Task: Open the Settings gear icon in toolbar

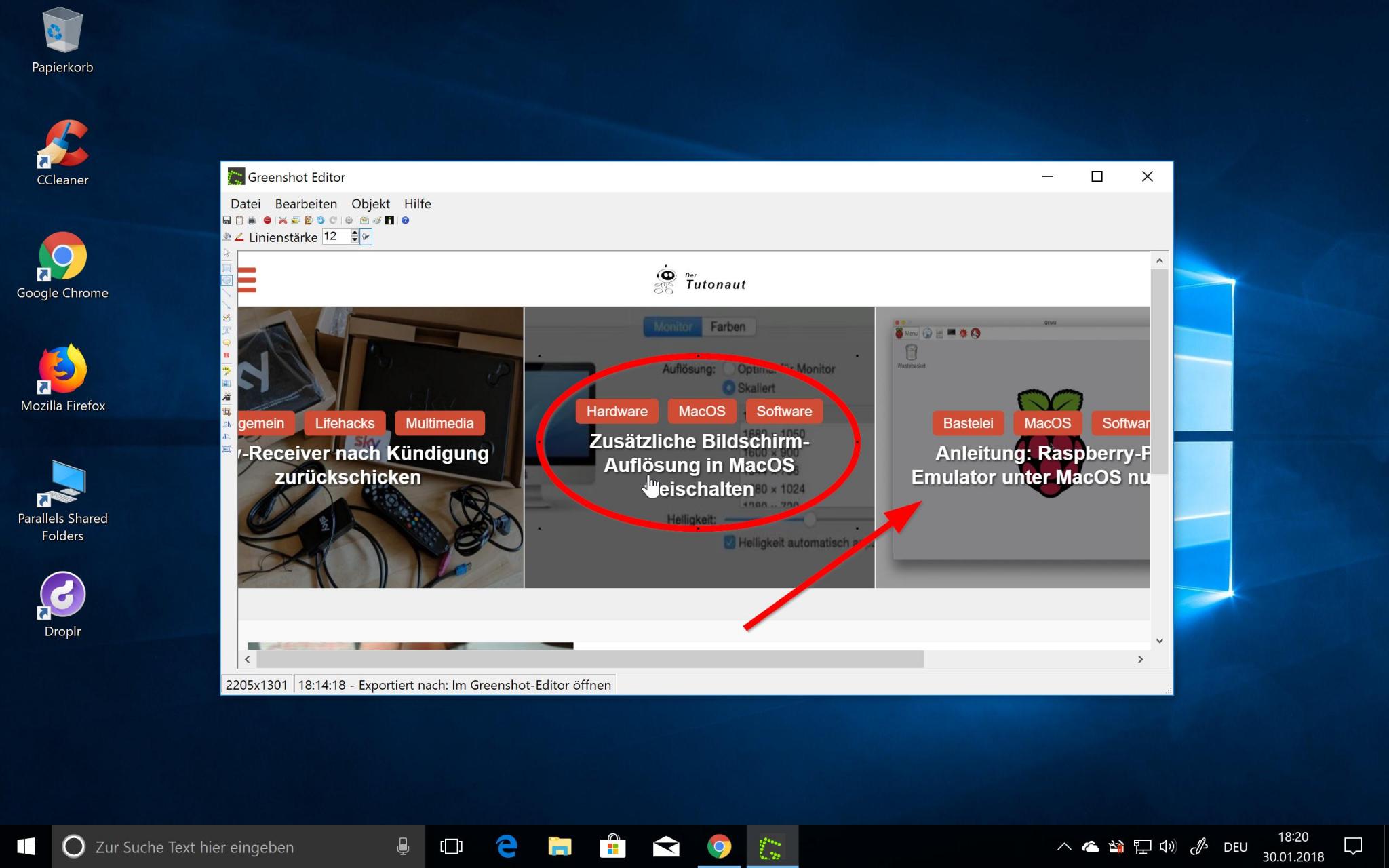Action: point(349,220)
